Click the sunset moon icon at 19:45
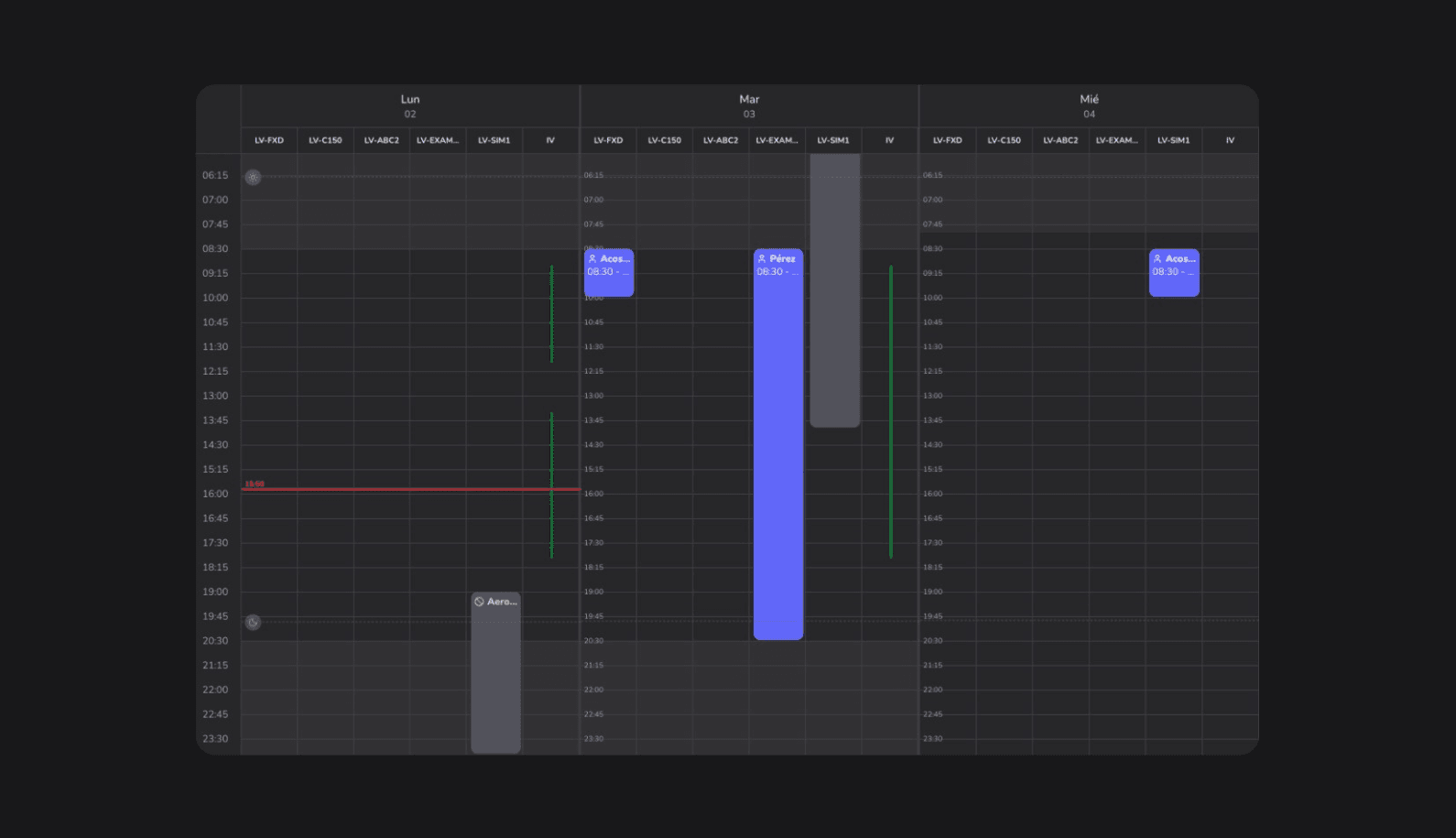The width and height of the screenshot is (1456, 838). [x=254, y=623]
